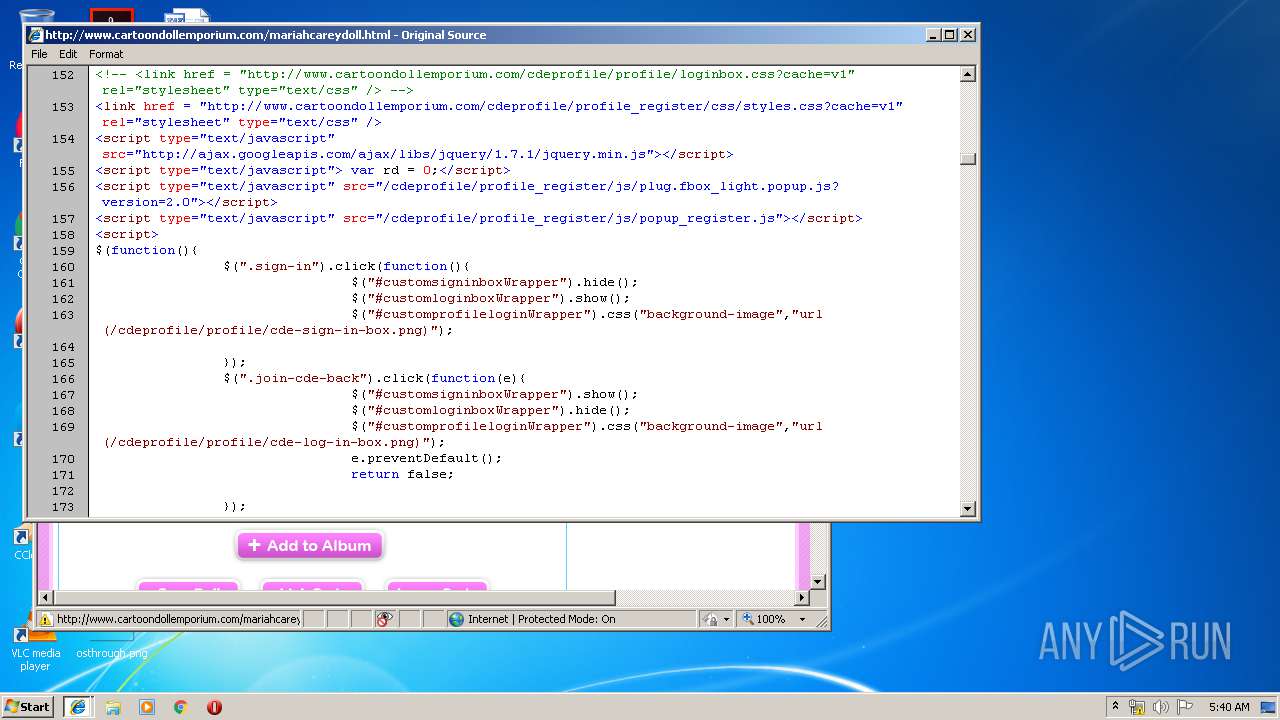
Task: Click the horizontal scrollbar thumb in browser
Action: click(334, 598)
